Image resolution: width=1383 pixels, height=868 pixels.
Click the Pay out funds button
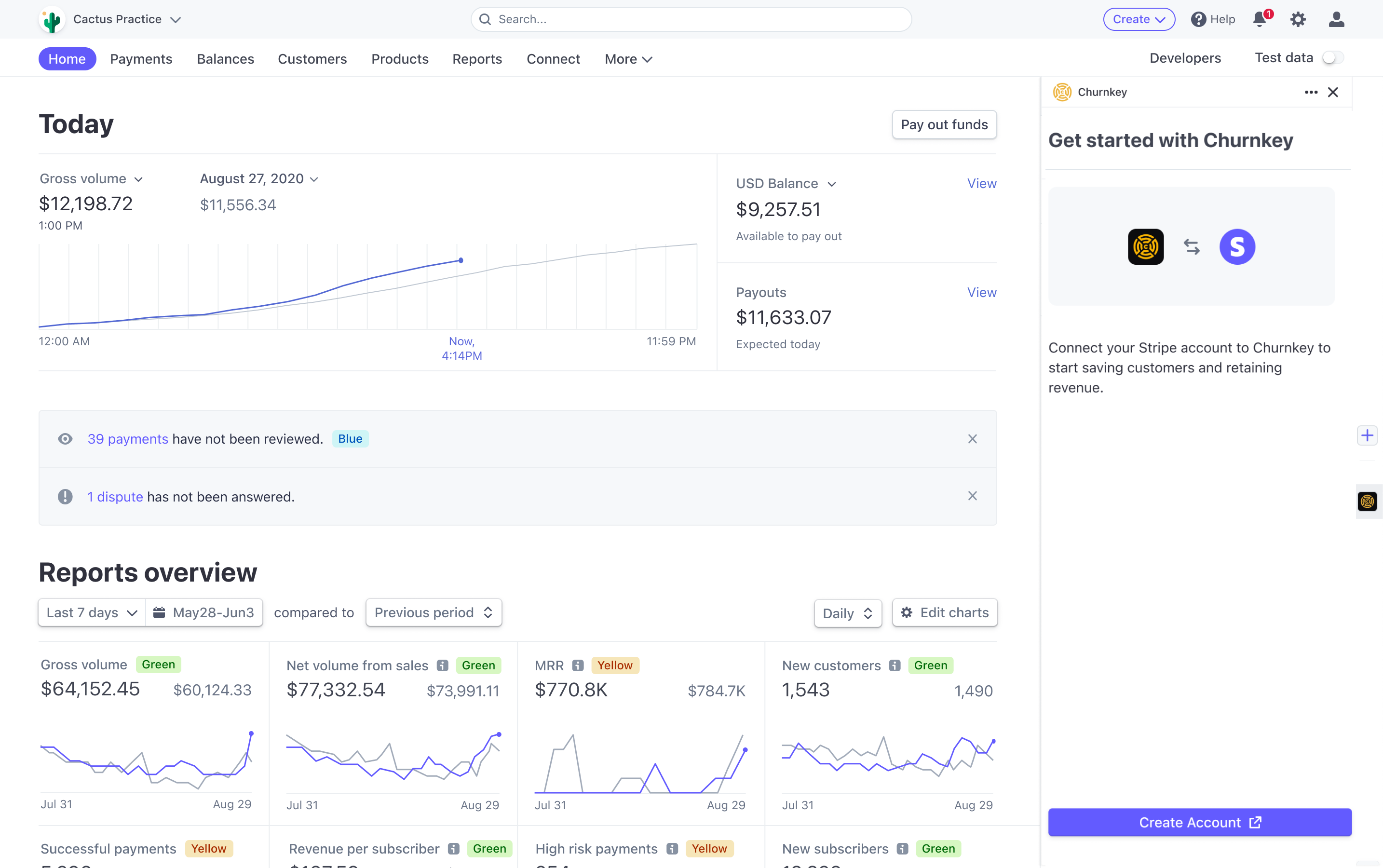(944, 125)
